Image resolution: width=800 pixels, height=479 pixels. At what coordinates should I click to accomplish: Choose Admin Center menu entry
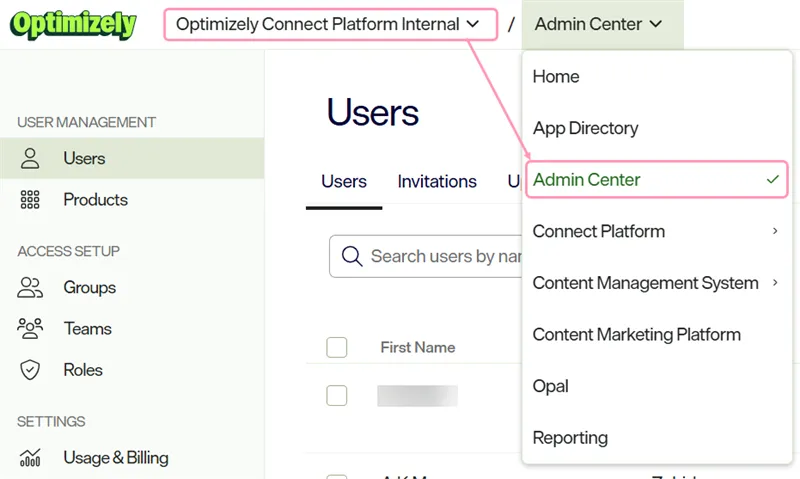[x=656, y=180]
